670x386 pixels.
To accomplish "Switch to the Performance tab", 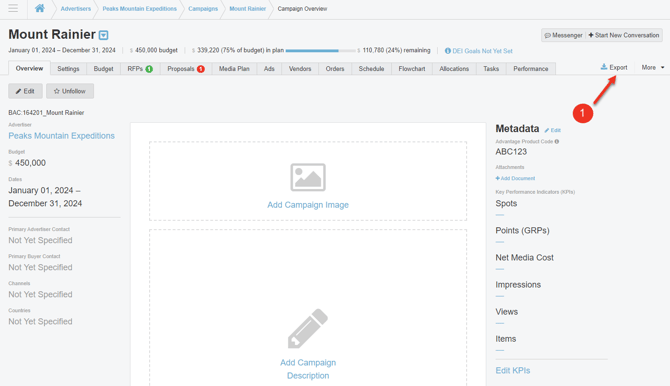I will (x=531, y=69).
